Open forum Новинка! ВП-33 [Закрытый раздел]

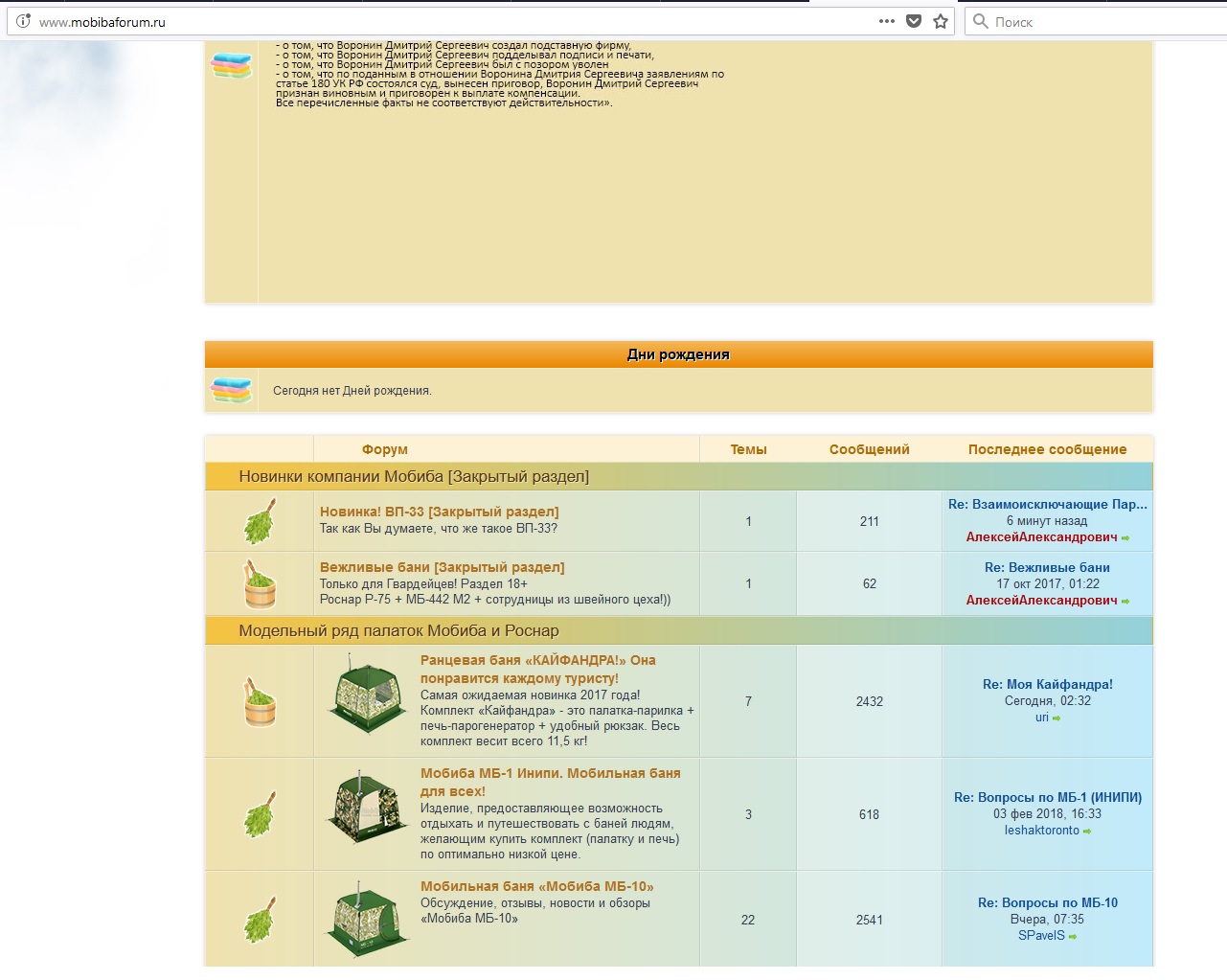coord(439,512)
